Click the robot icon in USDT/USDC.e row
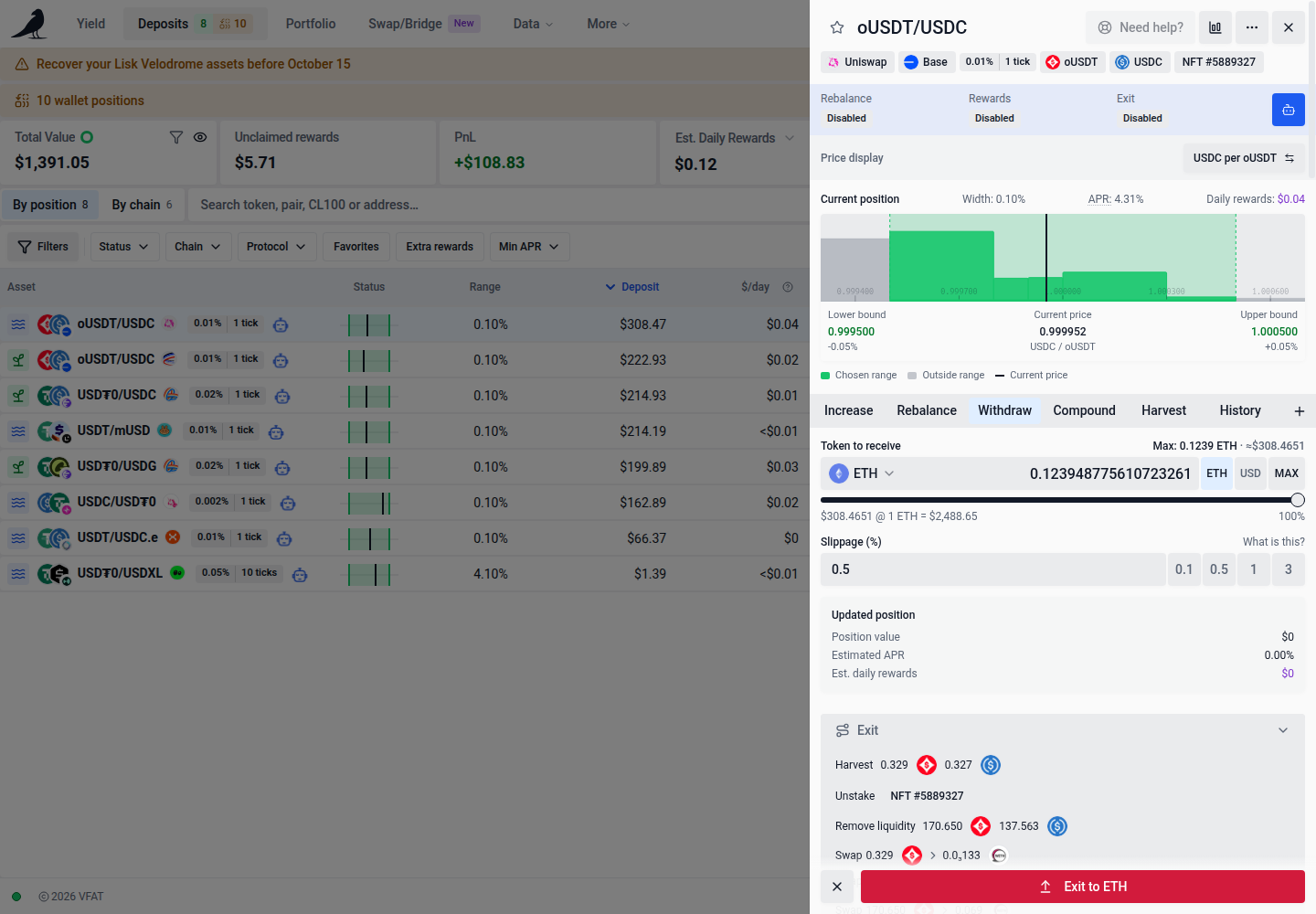 click(x=284, y=538)
